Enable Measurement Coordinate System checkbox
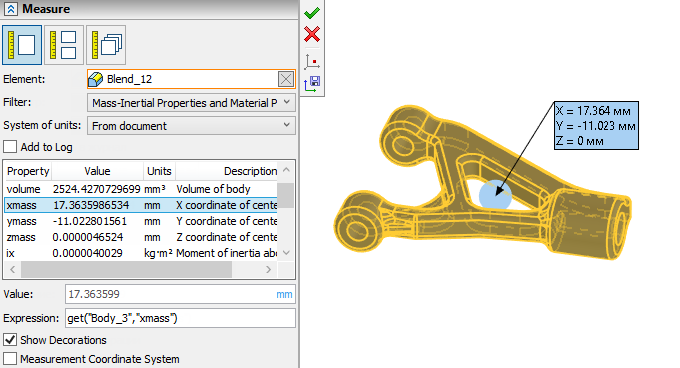680x368 pixels. tap(10, 359)
